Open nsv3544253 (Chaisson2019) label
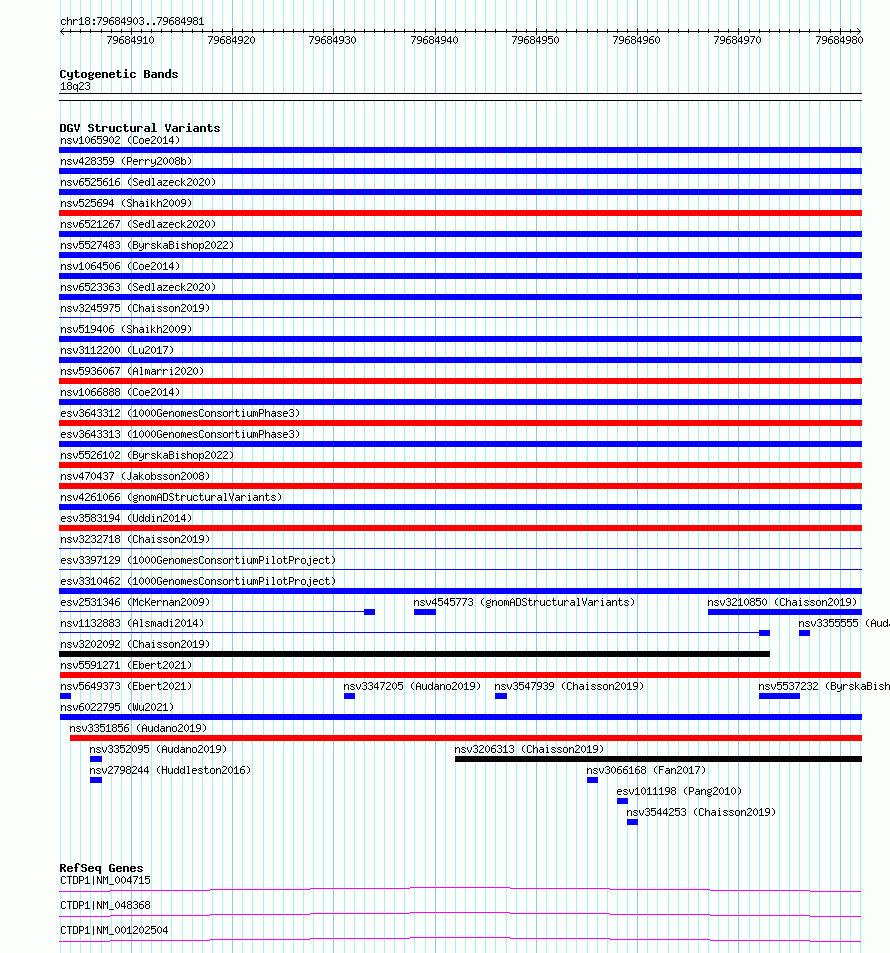 (701, 812)
